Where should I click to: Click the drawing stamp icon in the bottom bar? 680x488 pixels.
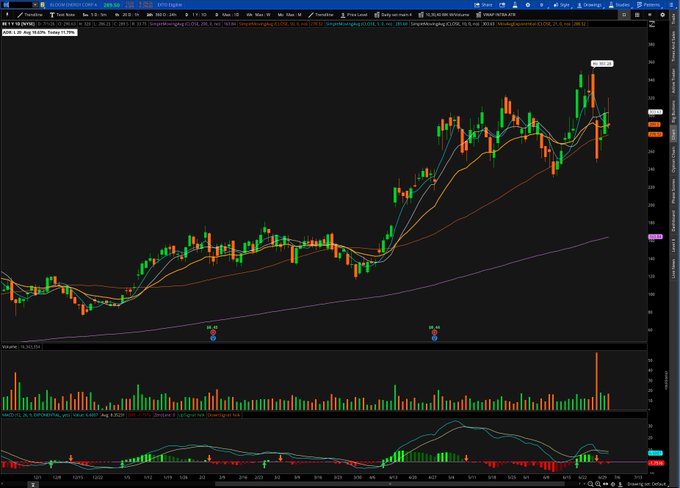coord(621,484)
